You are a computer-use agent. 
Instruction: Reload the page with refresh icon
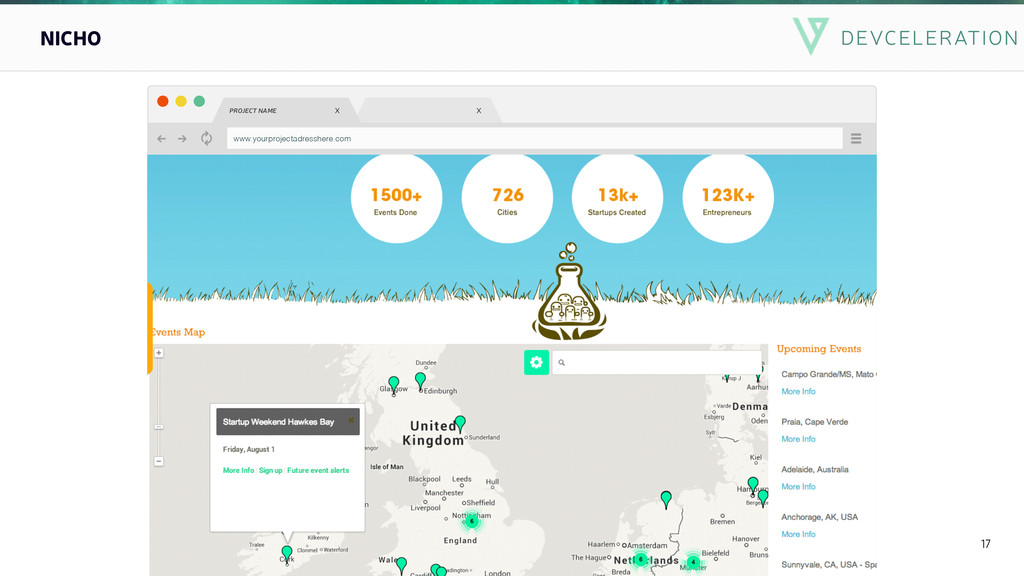(206, 138)
